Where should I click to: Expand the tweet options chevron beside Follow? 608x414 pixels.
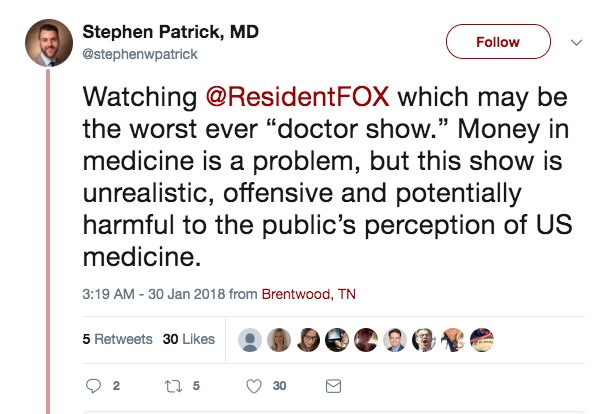576,42
